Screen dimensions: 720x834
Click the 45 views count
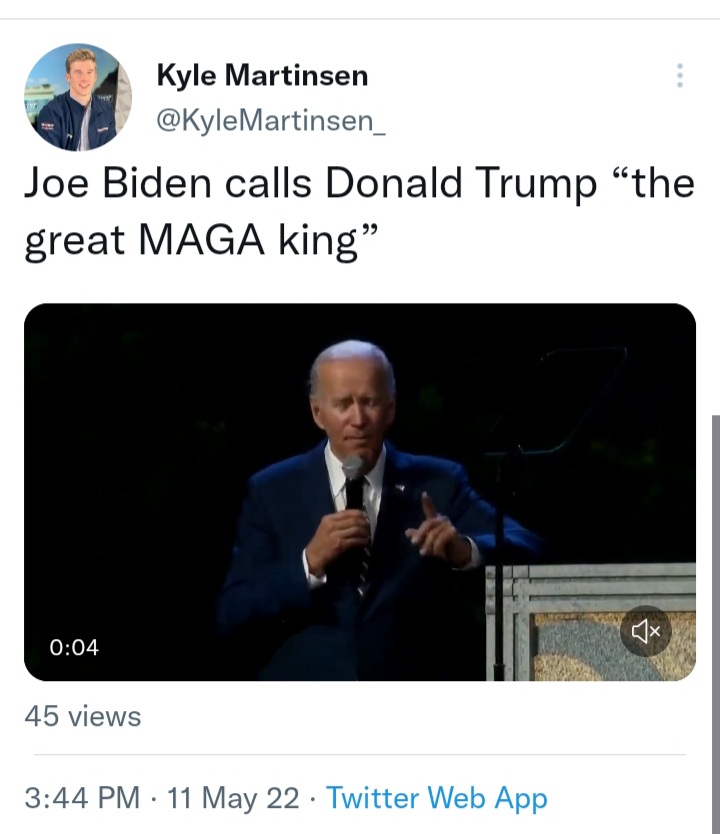82,716
